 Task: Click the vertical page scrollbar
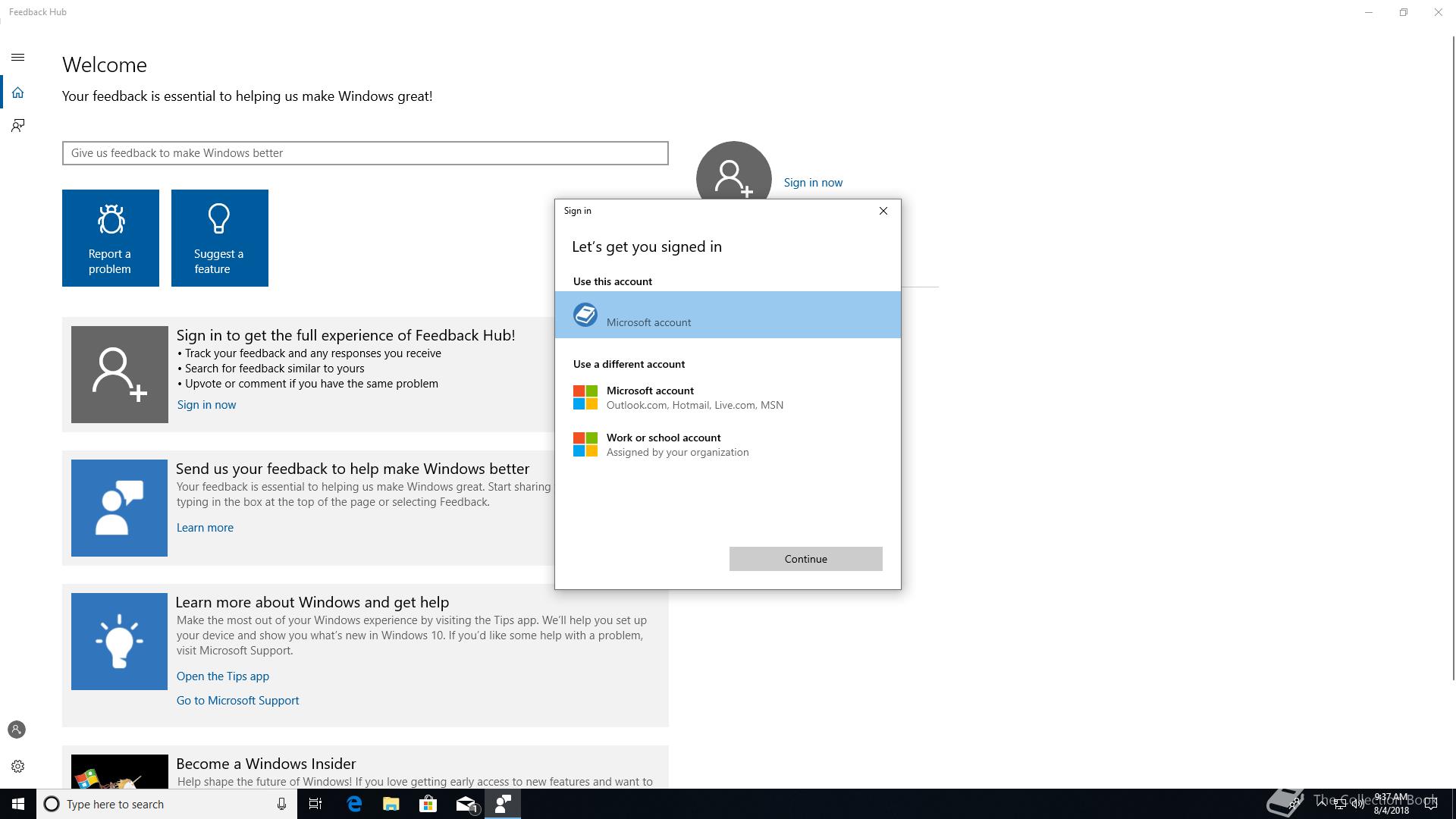click(1453, 356)
